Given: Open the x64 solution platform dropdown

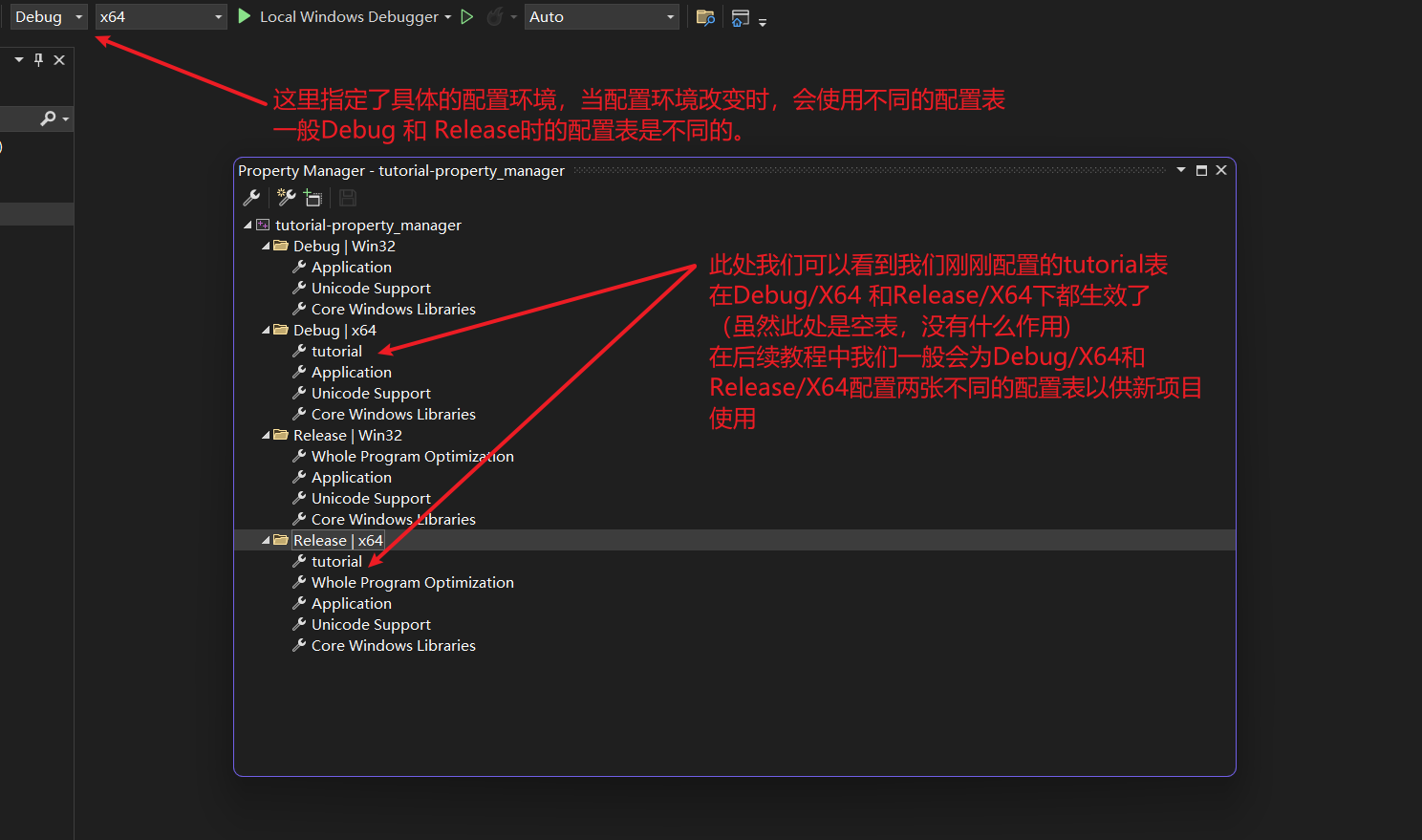Looking at the screenshot, I should 161,17.
